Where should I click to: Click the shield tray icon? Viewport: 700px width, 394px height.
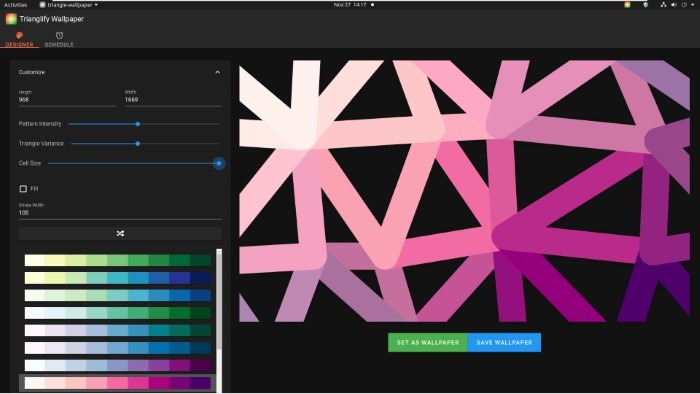pyautogui.click(x=646, y=5)
